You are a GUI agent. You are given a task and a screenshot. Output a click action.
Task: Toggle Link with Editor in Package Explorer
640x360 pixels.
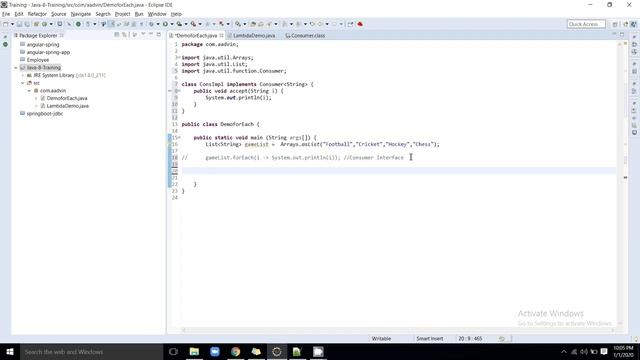point(124,35)
